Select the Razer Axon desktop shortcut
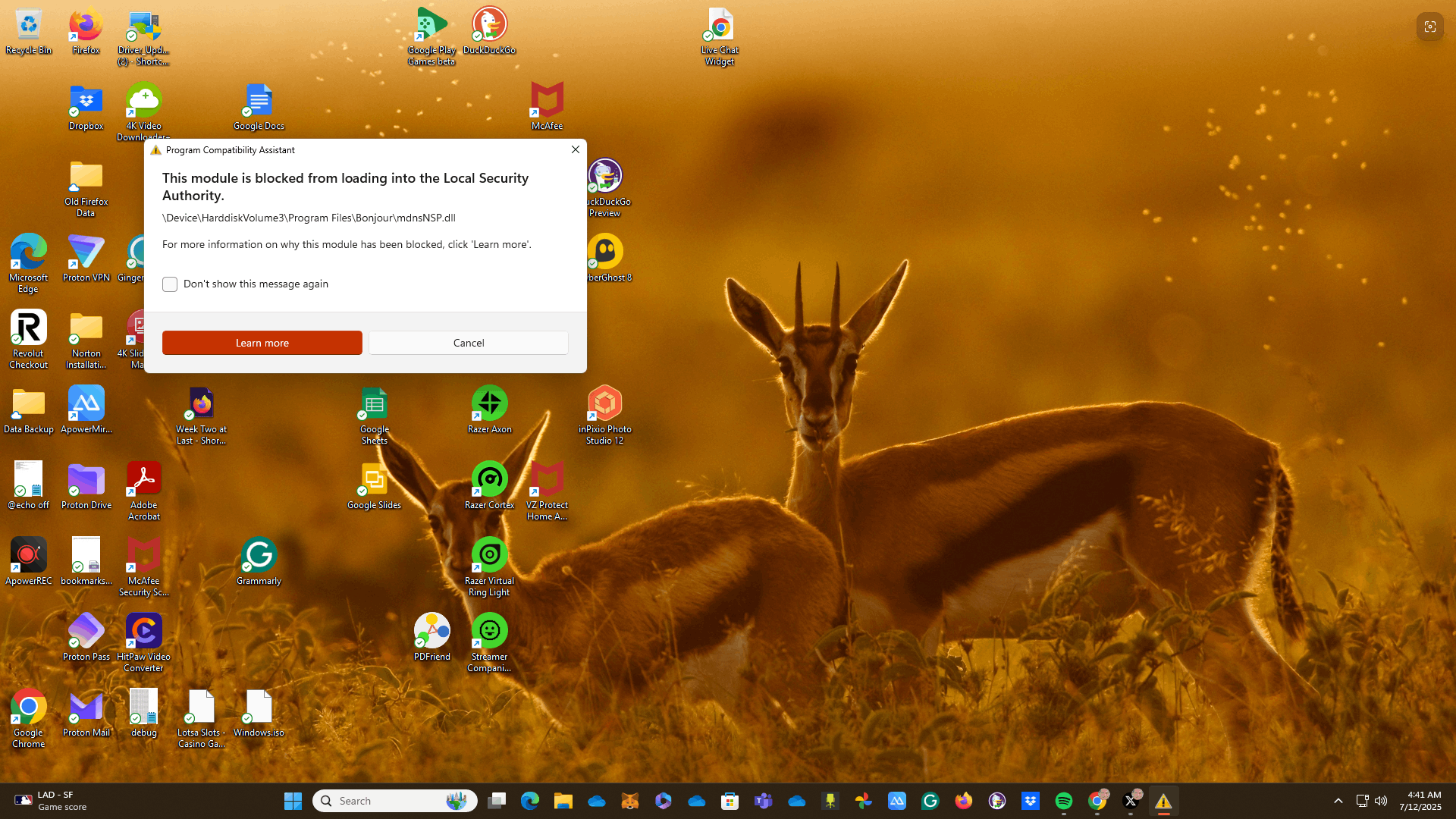The image size is (1456, 819). coord(489,411)
